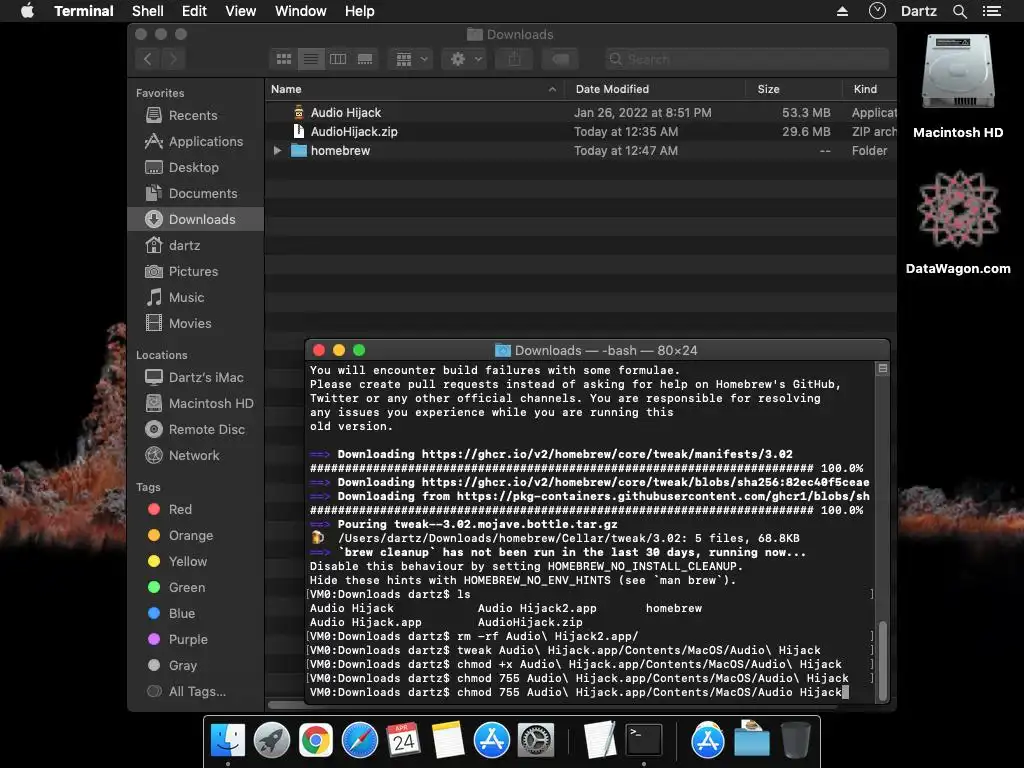The width and height of the screenshot is (1024, 768).
Task: Open Safari compass icon in Dock
Action: [x=360, y=741]
